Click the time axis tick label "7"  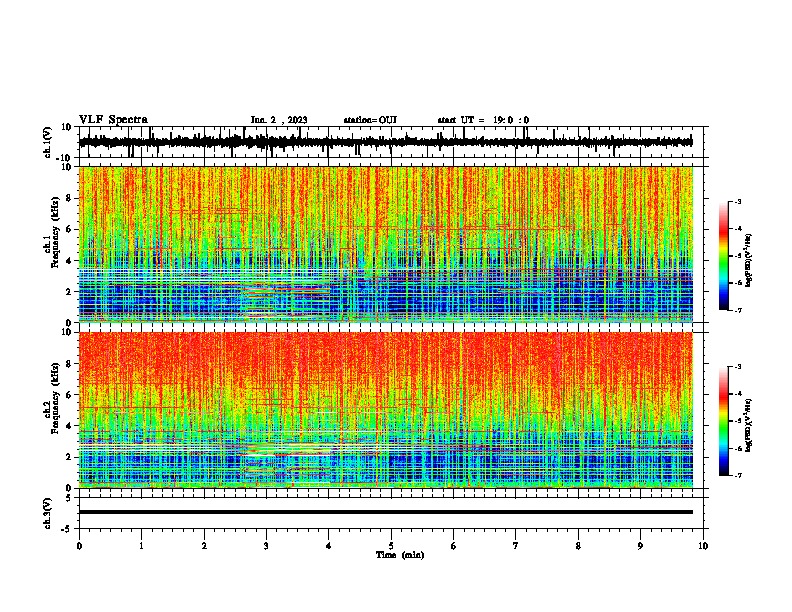click(516, 546)
